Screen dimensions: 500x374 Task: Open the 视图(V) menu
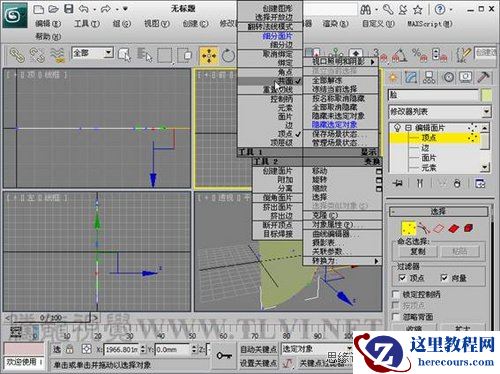point(157,24)
